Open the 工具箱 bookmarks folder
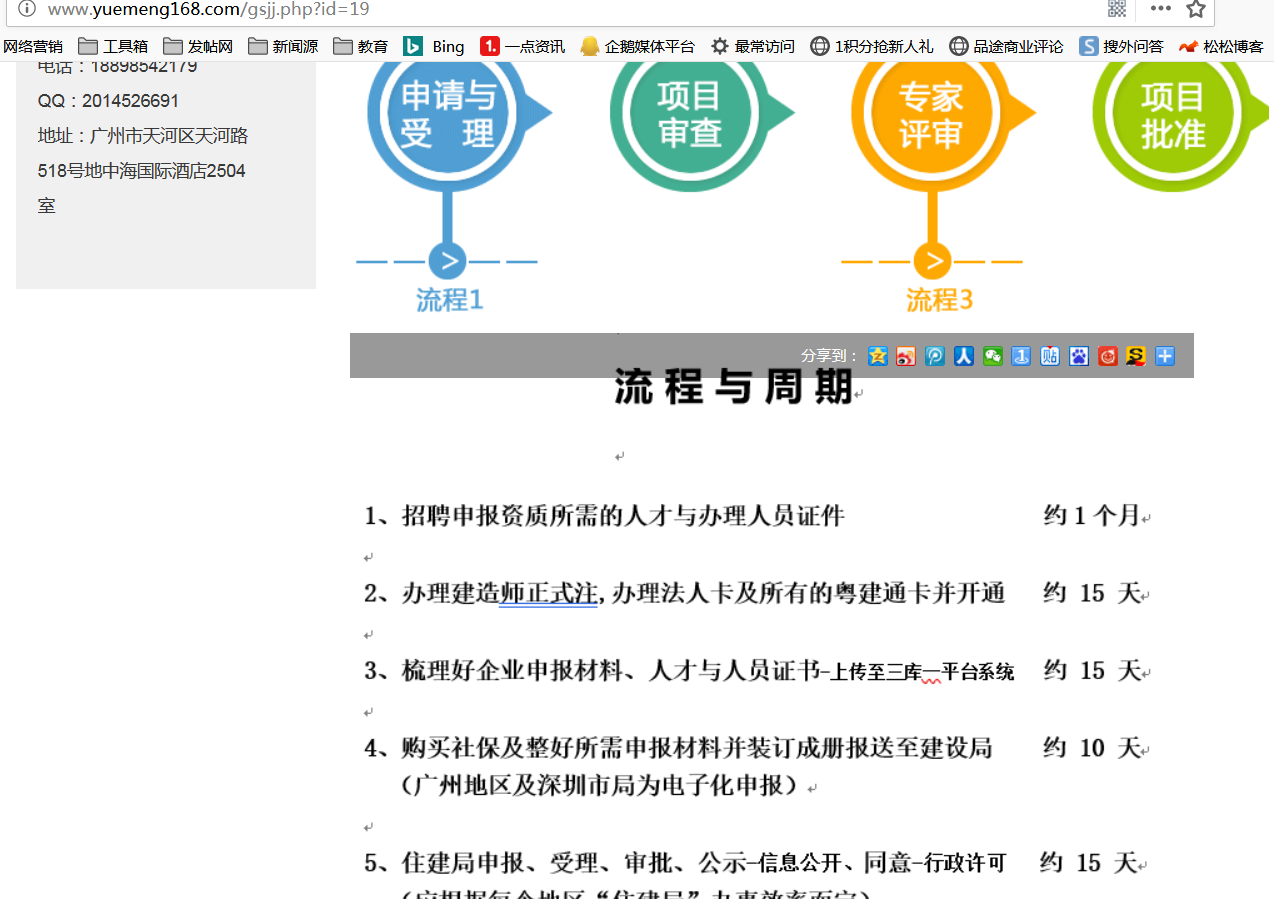1274x899 pixels. (113, 46)
